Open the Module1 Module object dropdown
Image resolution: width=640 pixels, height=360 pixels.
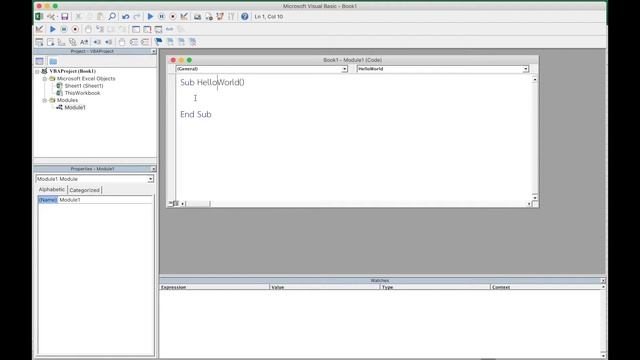(x=150, y=179)
